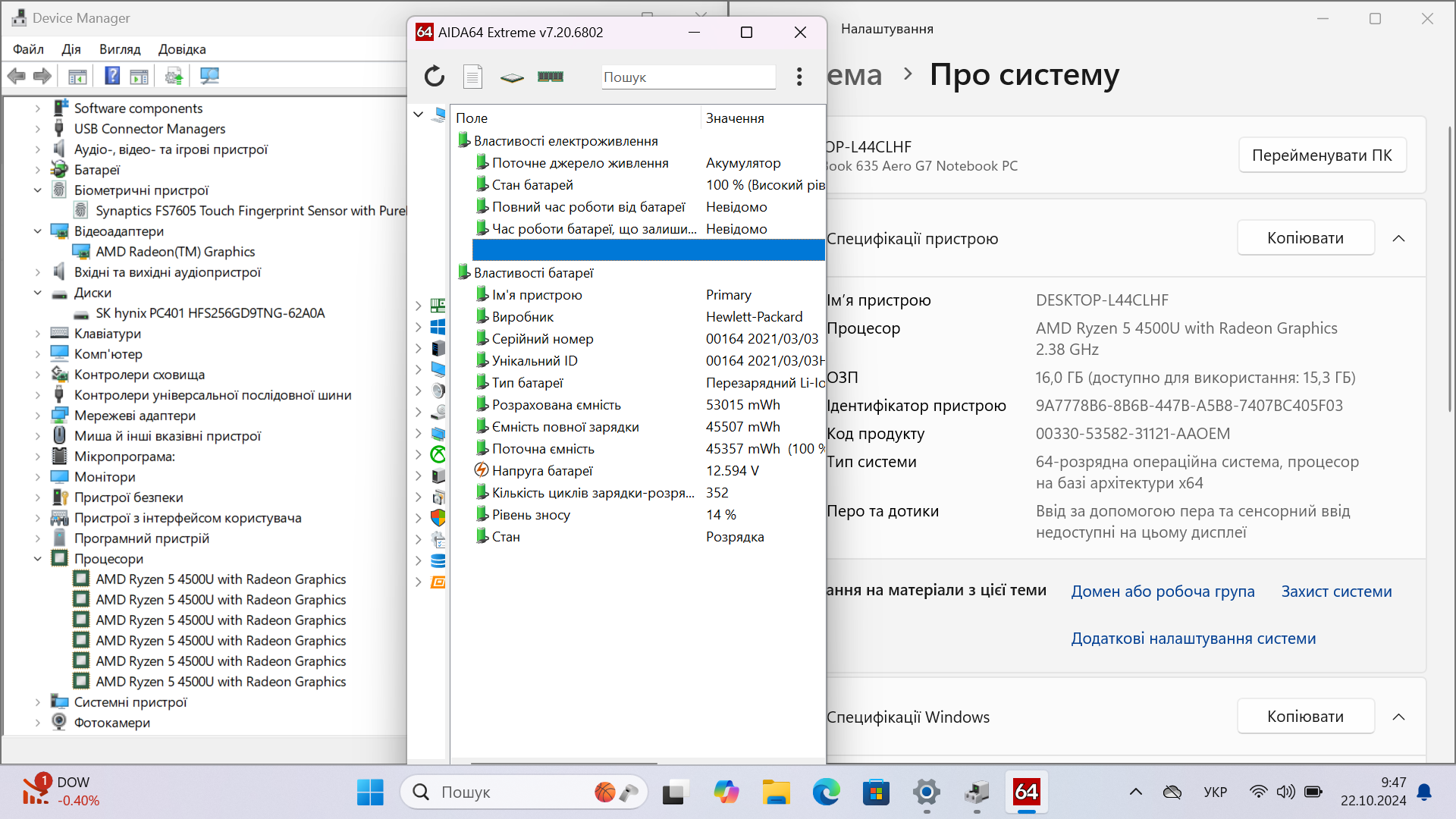Click the AIDA64 Refresh toolbar icon
Image resolution: width=1456 pixels, height=819 pixels.
(x=435, y=77)
